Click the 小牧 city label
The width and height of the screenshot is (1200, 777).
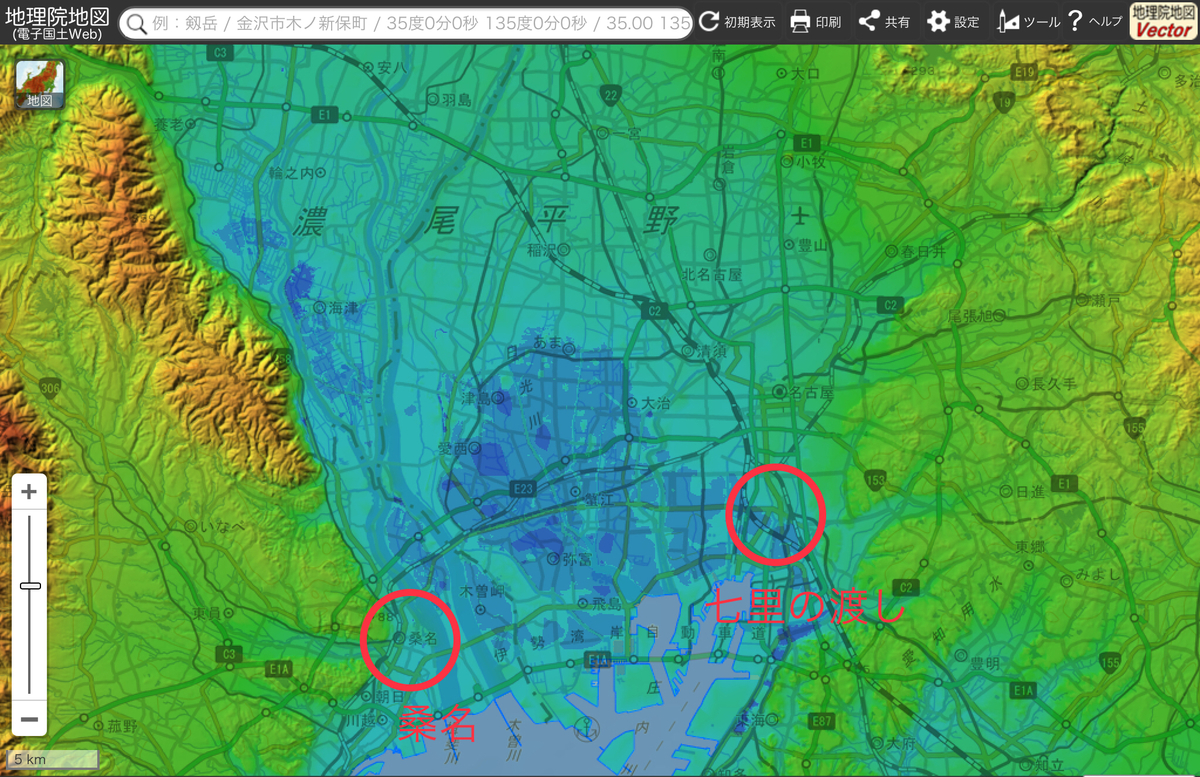(812, 161)
